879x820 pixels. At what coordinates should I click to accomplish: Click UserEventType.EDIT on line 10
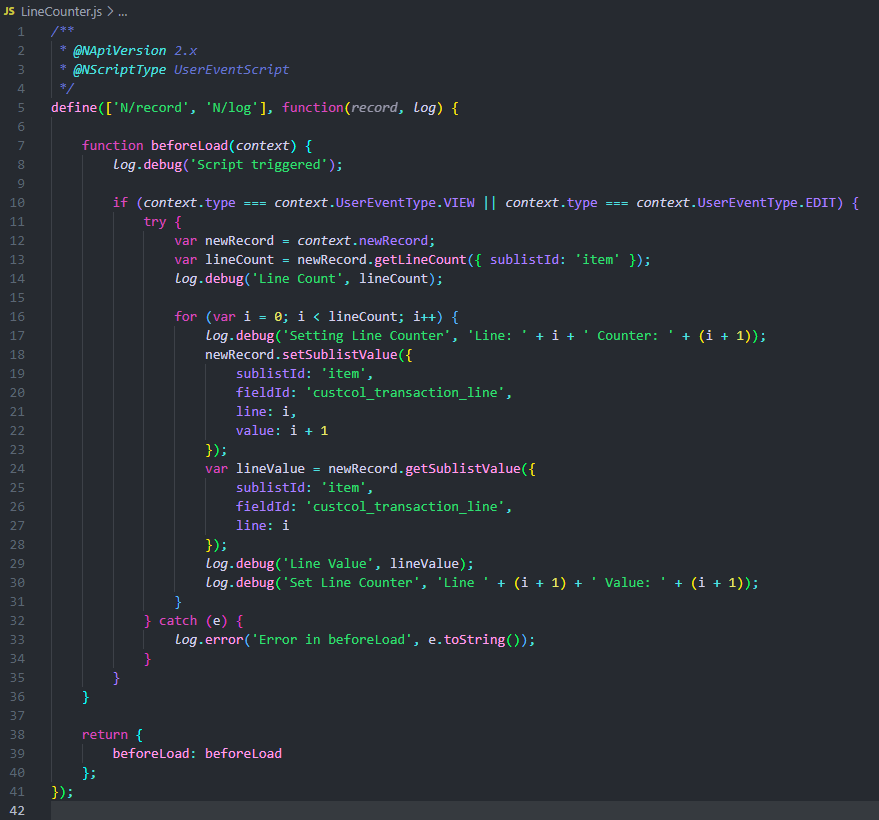[x=766, y=203]
